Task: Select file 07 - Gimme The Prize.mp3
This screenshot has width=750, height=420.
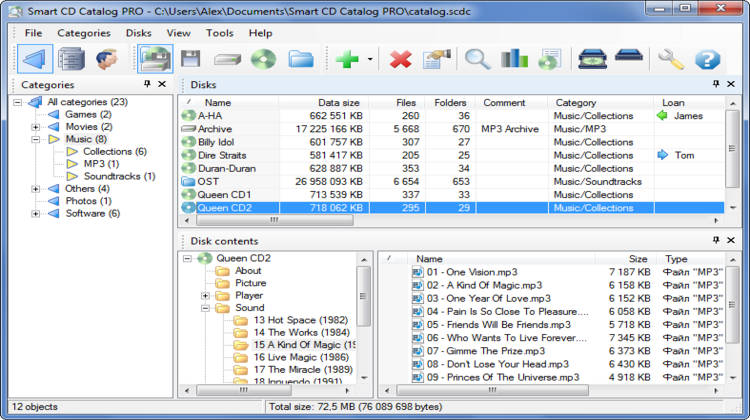Action: [x=486, y=351]
